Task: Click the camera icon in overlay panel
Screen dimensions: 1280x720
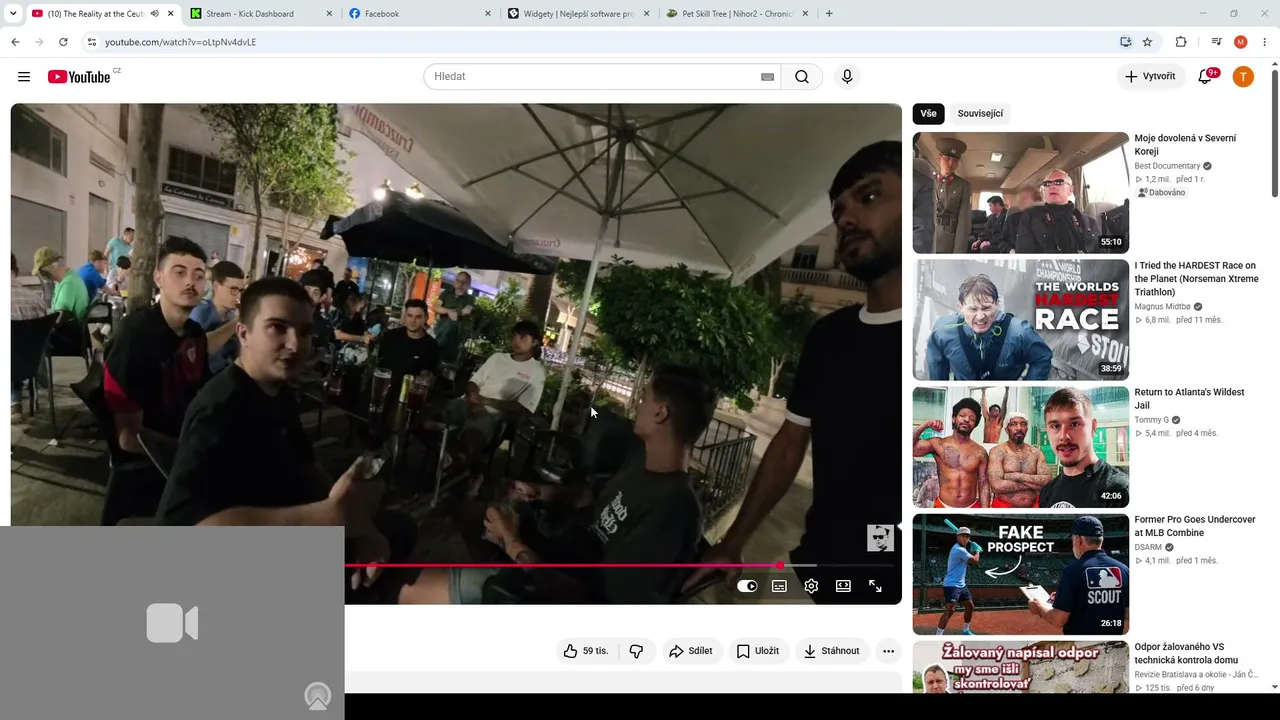Action: pos(172,623)
